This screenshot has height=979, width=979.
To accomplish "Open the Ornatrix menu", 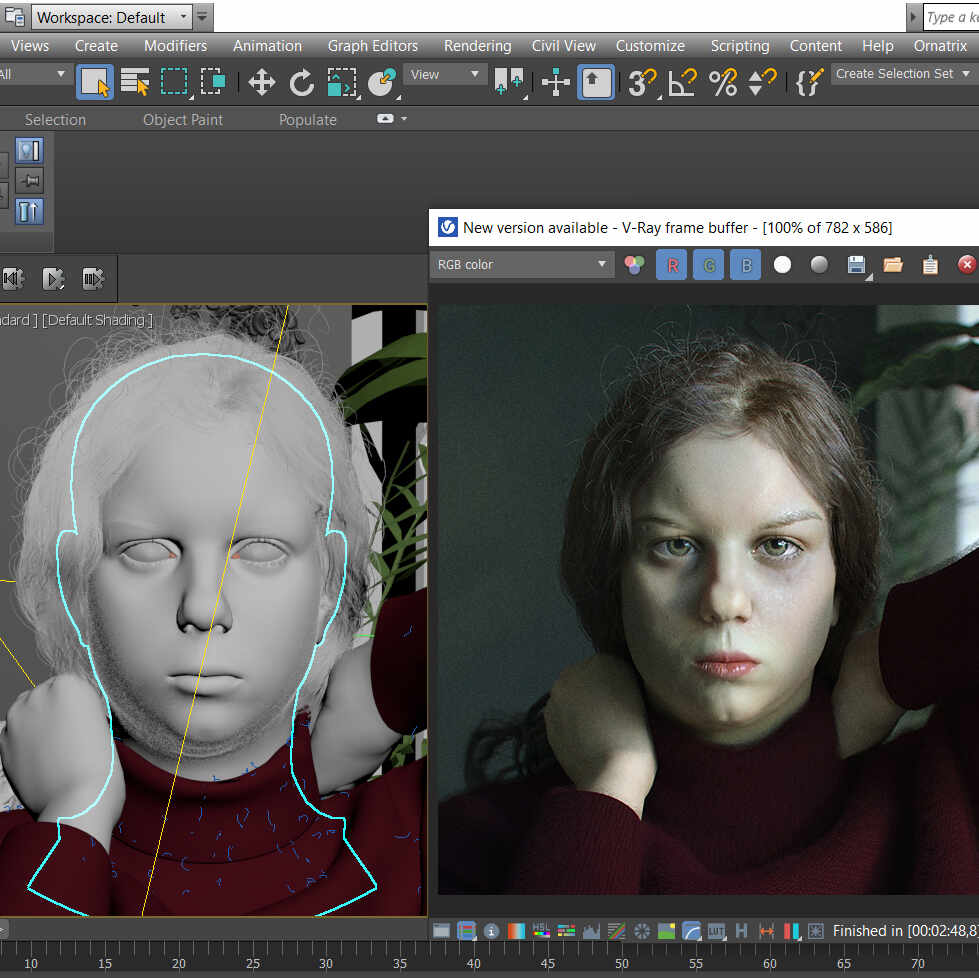I will tap(940, 46).
